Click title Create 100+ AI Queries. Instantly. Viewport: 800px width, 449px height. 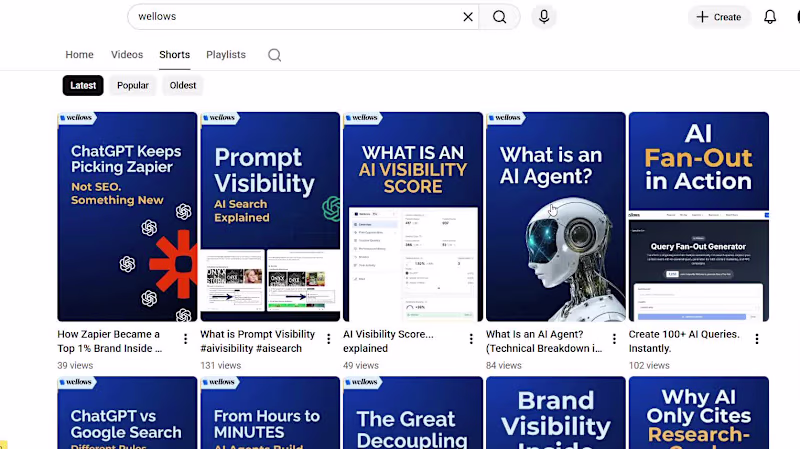point(684,341)
